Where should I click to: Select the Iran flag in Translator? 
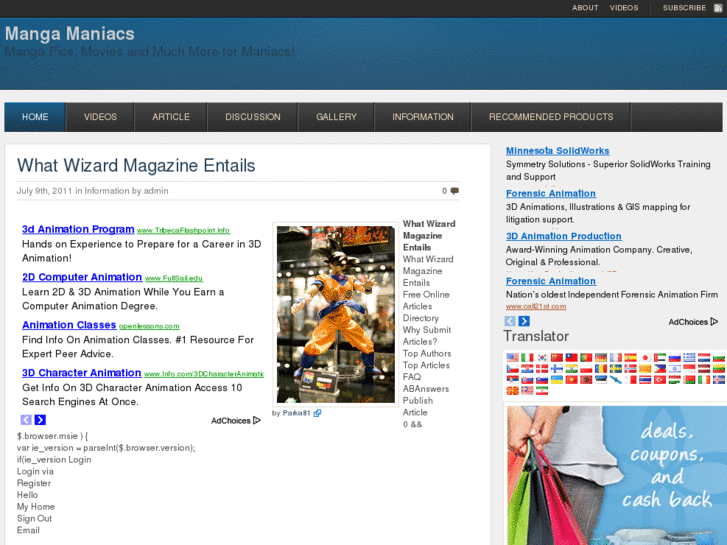click(542, 391)
